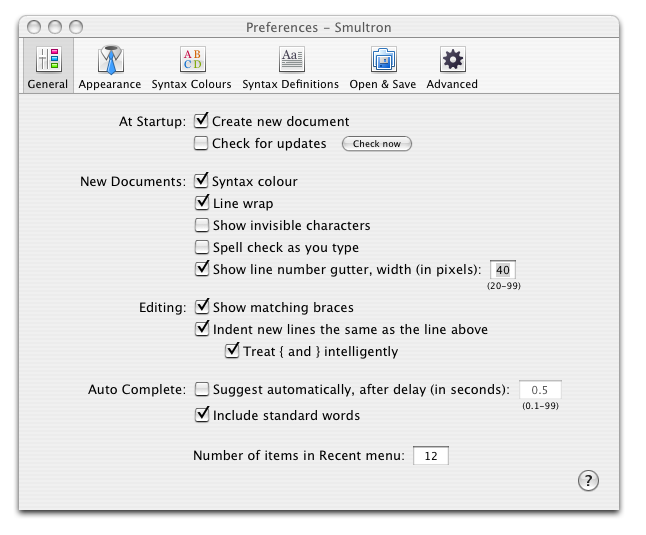Viewport: 646px width, 535px height.
Task: Uncheck the Line wrap option
Action: click(x=202, y=204)
